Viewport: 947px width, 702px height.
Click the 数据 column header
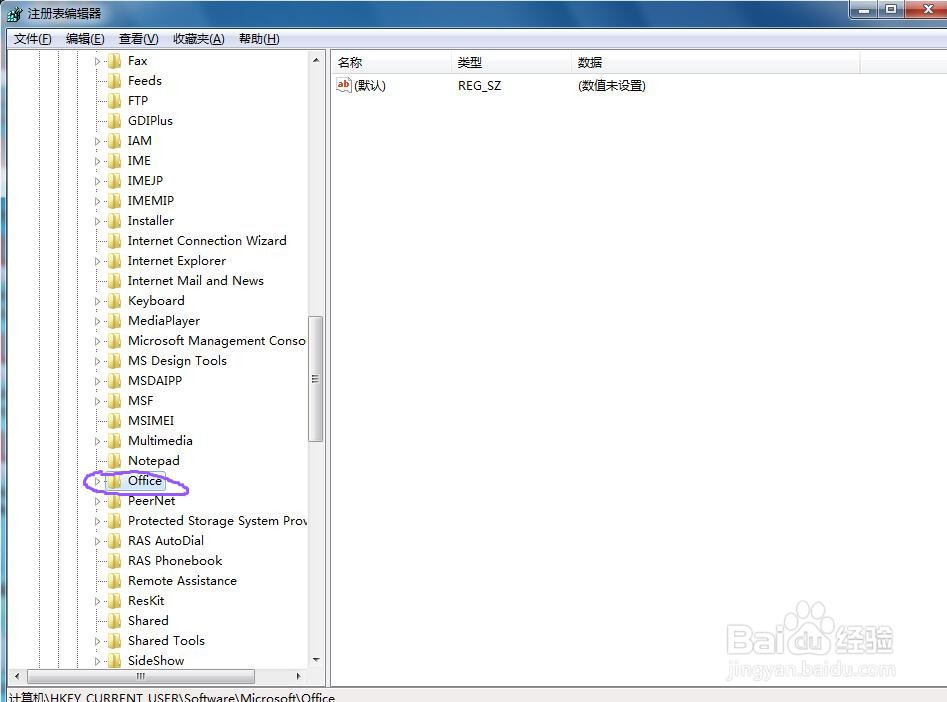point(716,62)
